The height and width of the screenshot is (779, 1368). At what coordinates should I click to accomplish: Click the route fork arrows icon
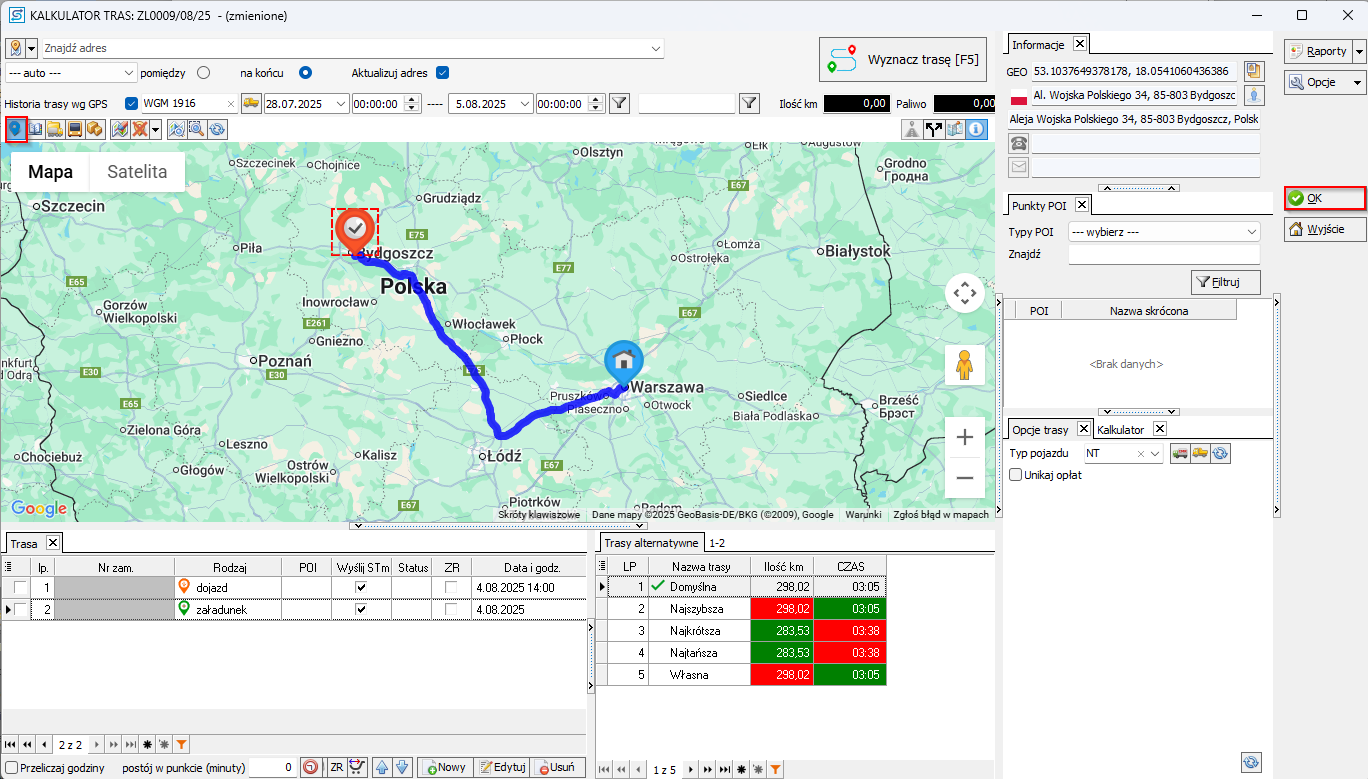pyautogui.click(x=933, y=129)
